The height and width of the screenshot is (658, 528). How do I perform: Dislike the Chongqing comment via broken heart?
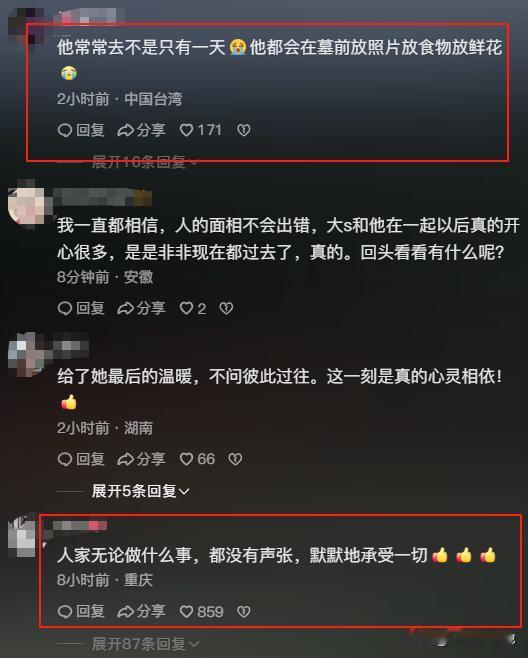(244, 611)
